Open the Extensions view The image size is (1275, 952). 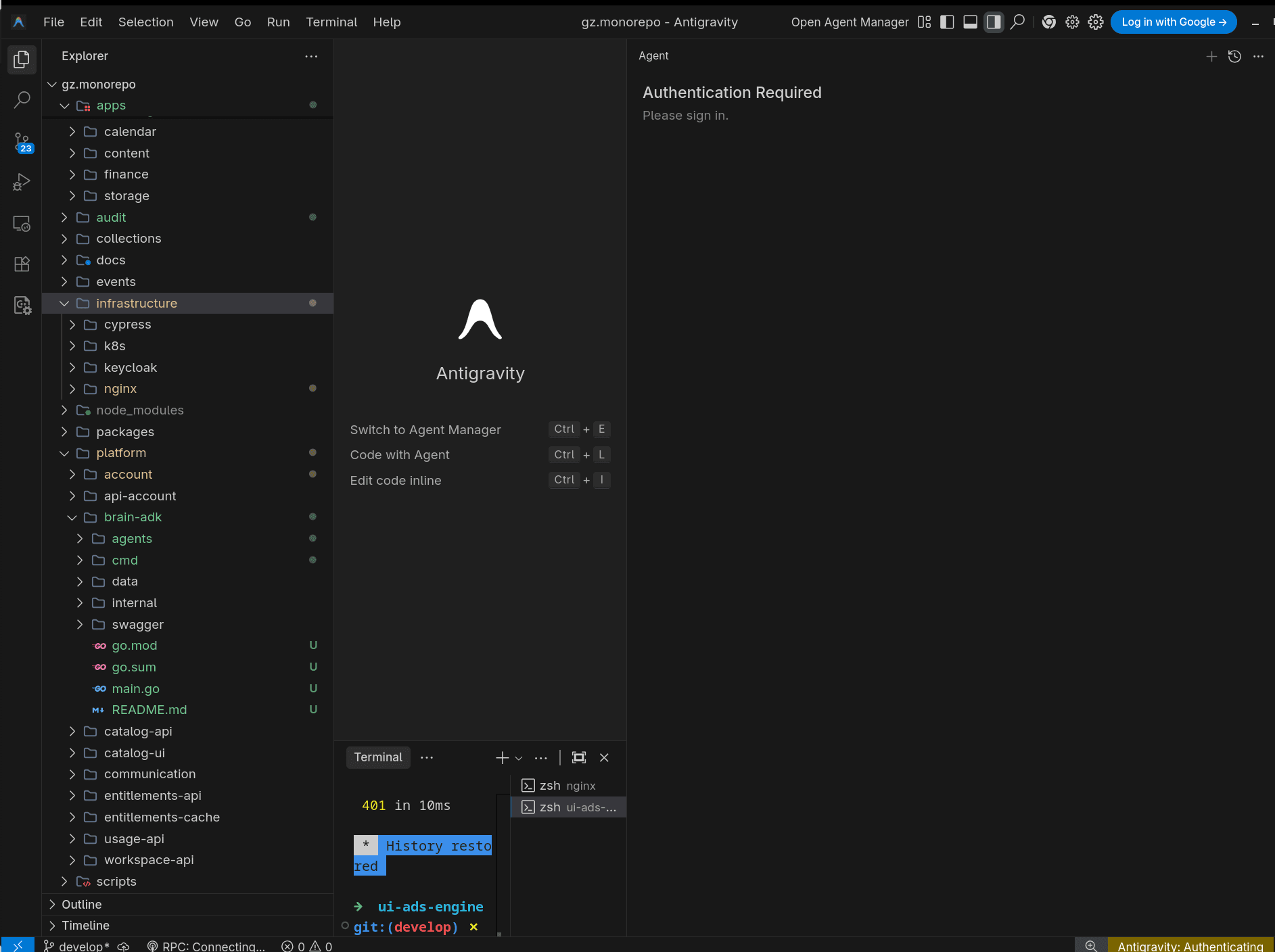21,264
